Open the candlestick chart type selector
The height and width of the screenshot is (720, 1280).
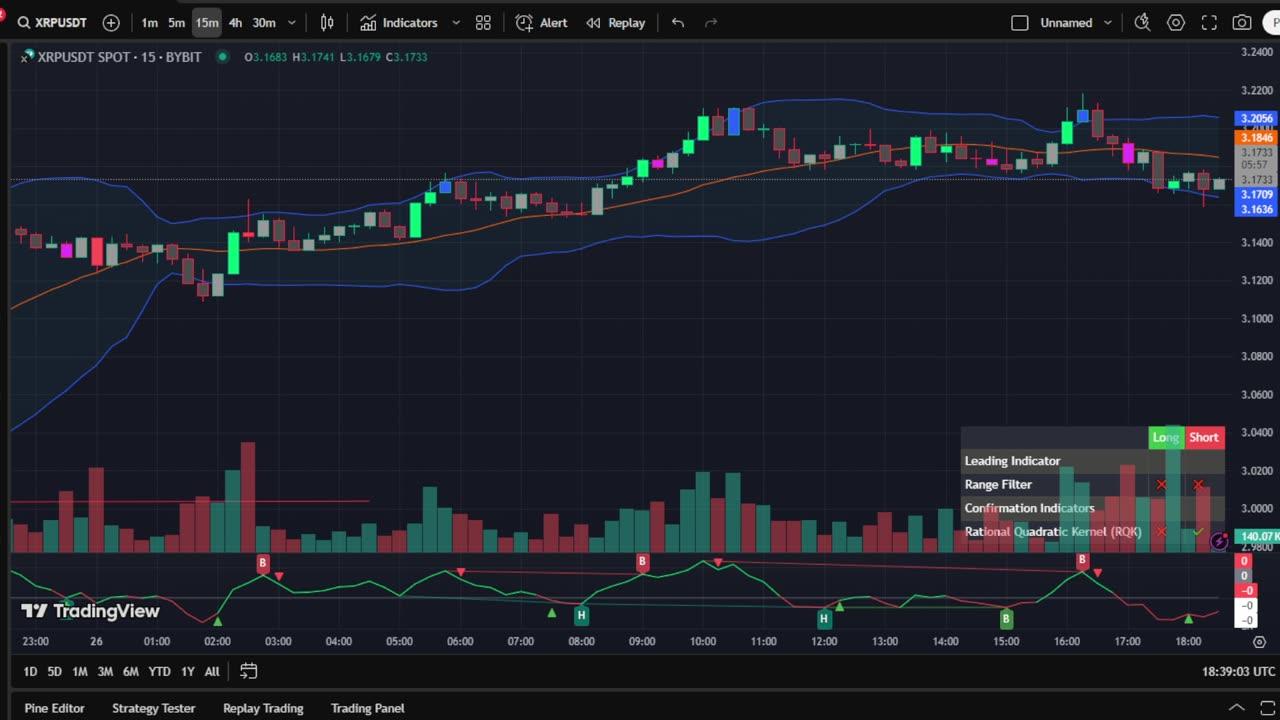[327, 22]
